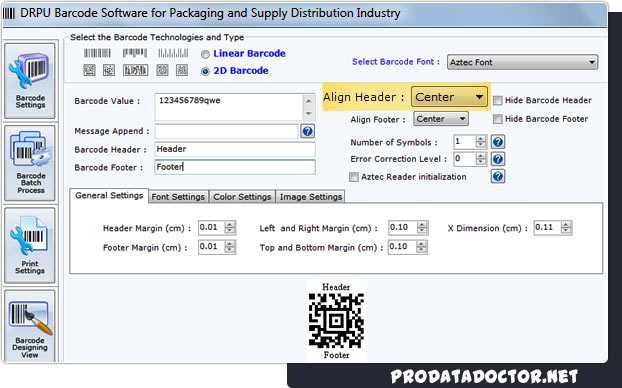Select the Linear Barcode radio button

pos(205,54)
